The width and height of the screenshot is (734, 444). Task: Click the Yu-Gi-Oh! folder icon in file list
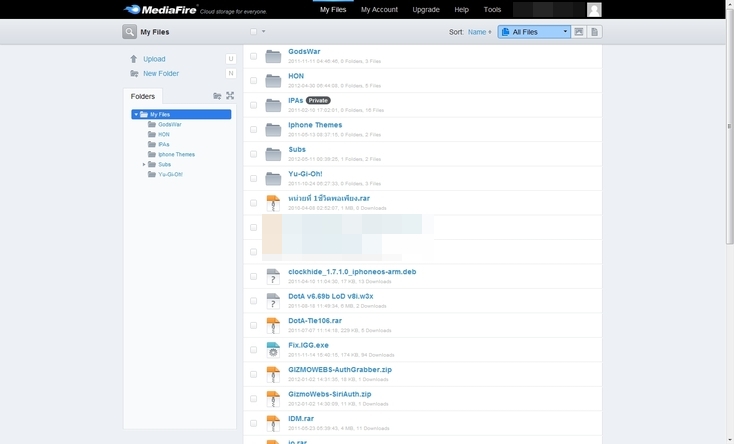273,178
